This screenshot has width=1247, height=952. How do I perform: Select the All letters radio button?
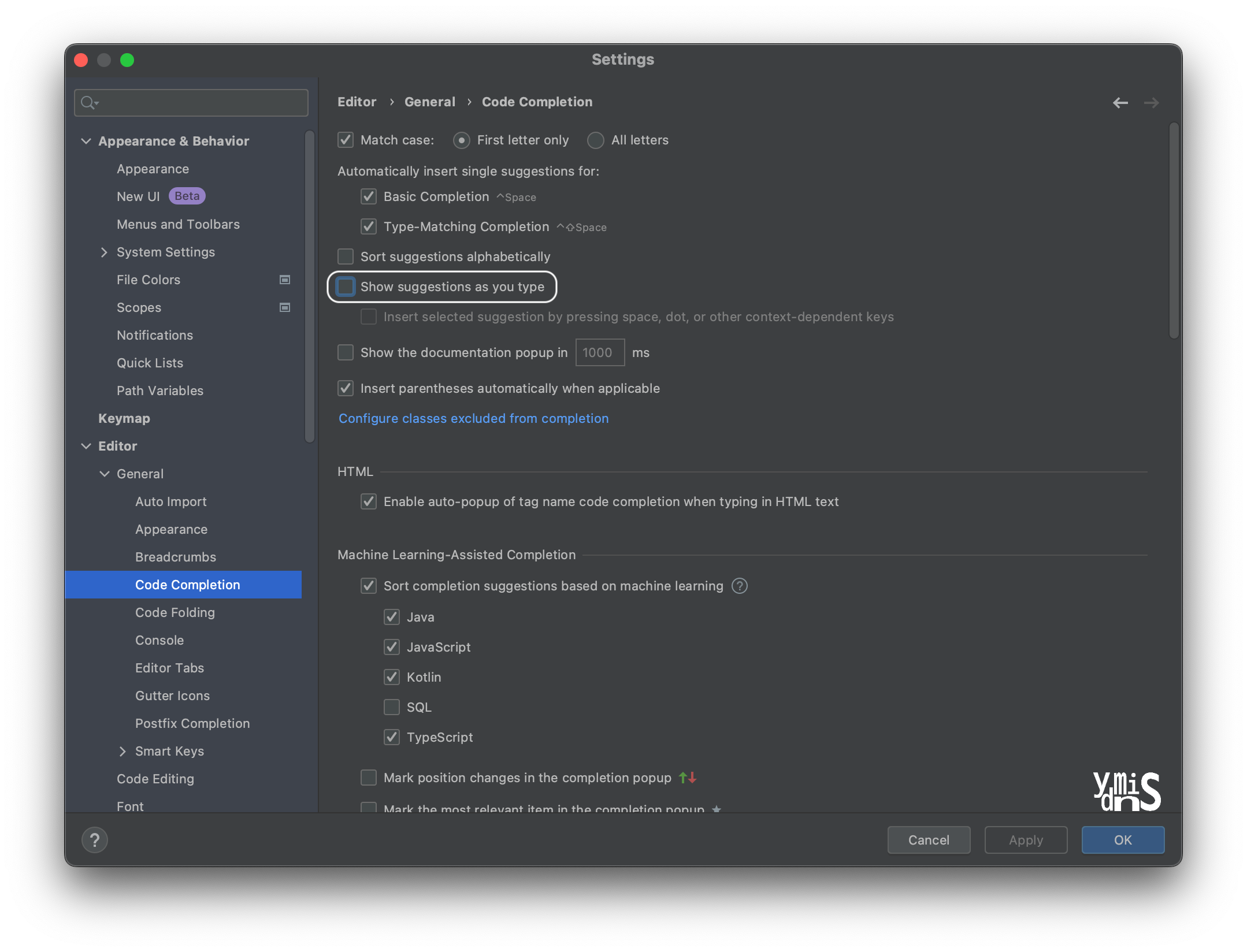click(595, 140)
